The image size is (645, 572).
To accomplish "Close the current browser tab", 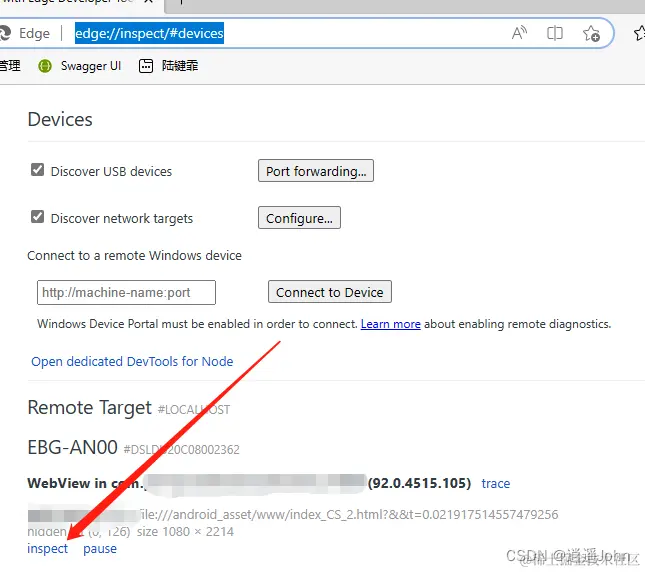I will coord(149,2).
